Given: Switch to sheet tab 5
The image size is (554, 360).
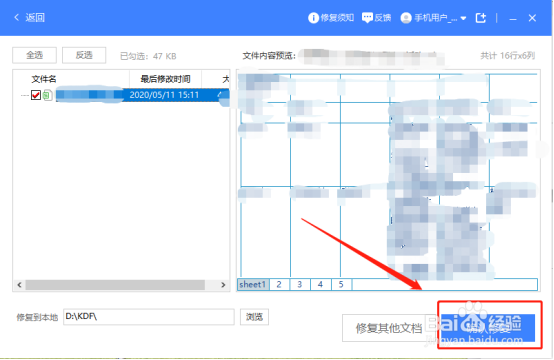Looking at the screenshot, I should click(341, 284).
